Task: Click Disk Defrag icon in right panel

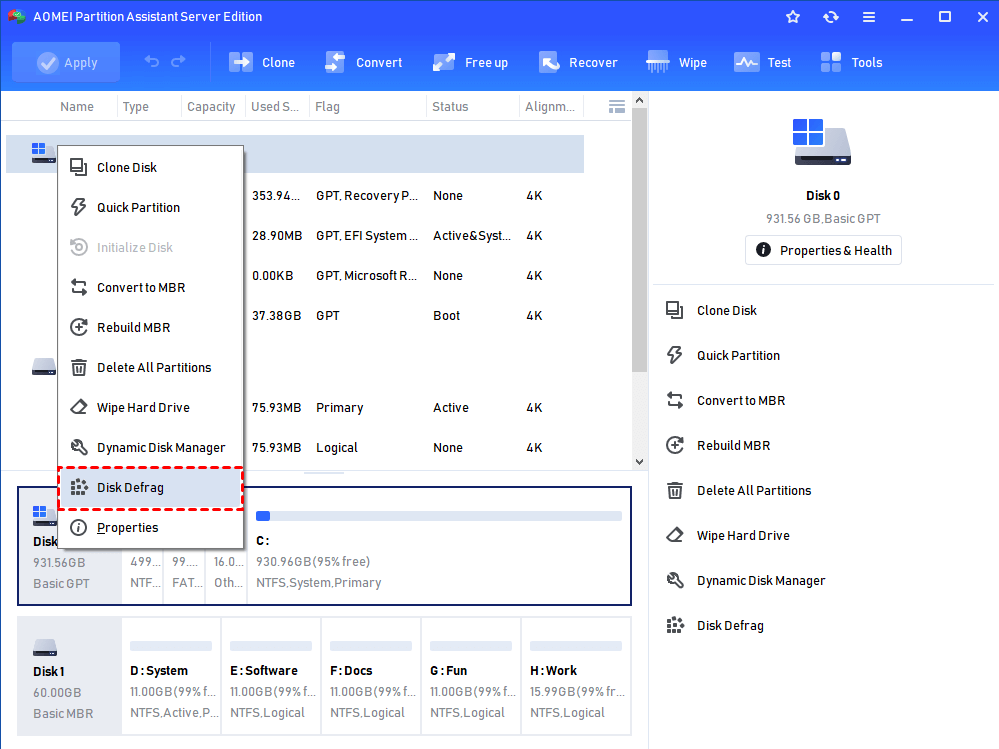Action: pyautogui.click(x=675, y=625)
